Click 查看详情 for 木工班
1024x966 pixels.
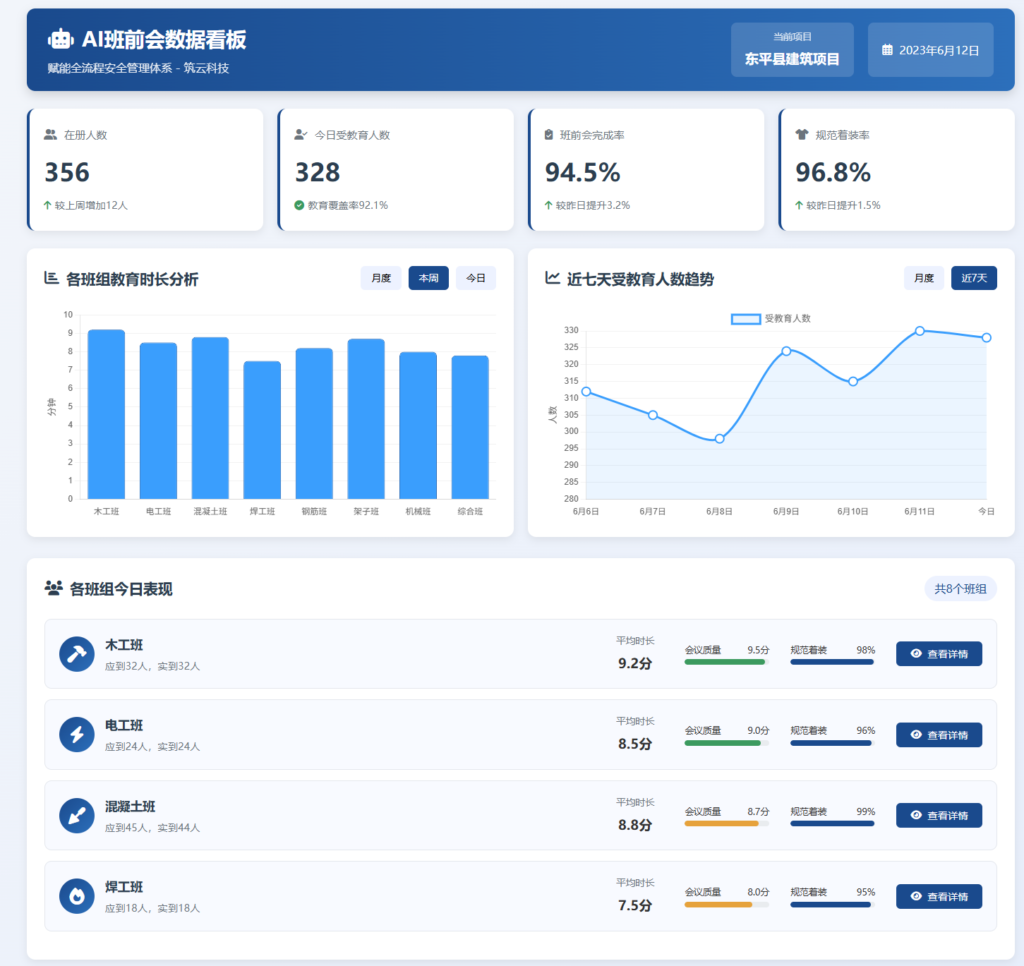tap(939, 653)
